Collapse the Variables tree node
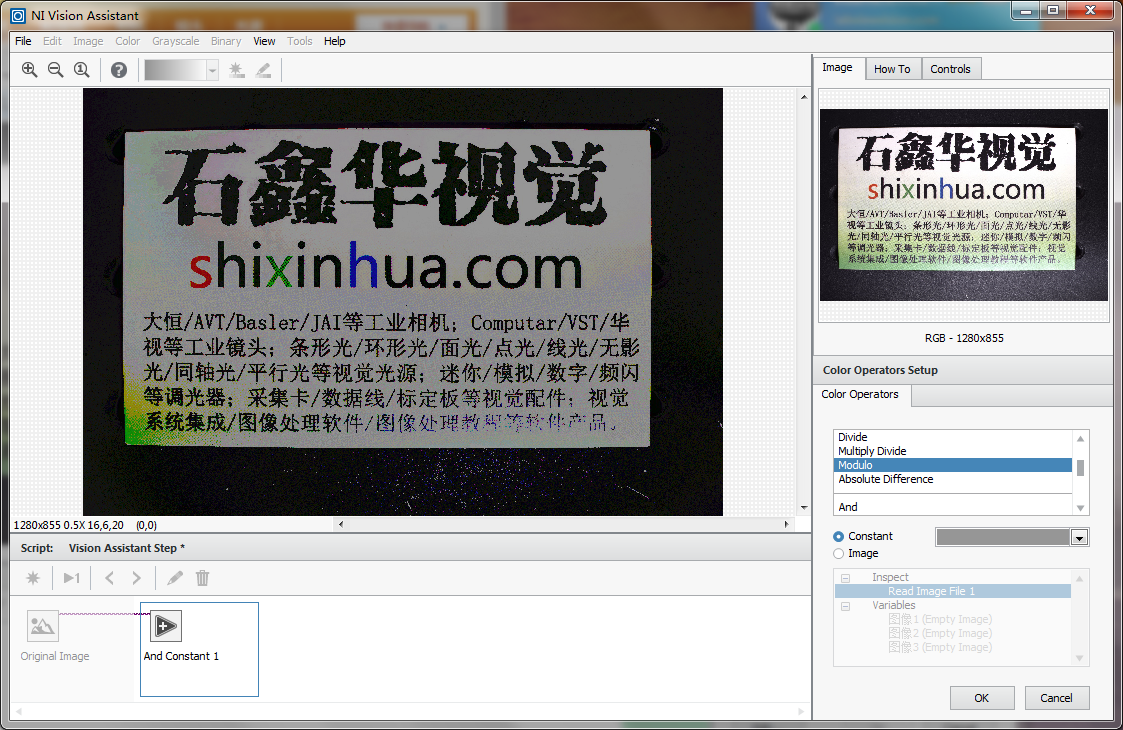Image resolution: width=1123 pixels, height=730 pixels. pyautogui.click(x=845, y=606)
